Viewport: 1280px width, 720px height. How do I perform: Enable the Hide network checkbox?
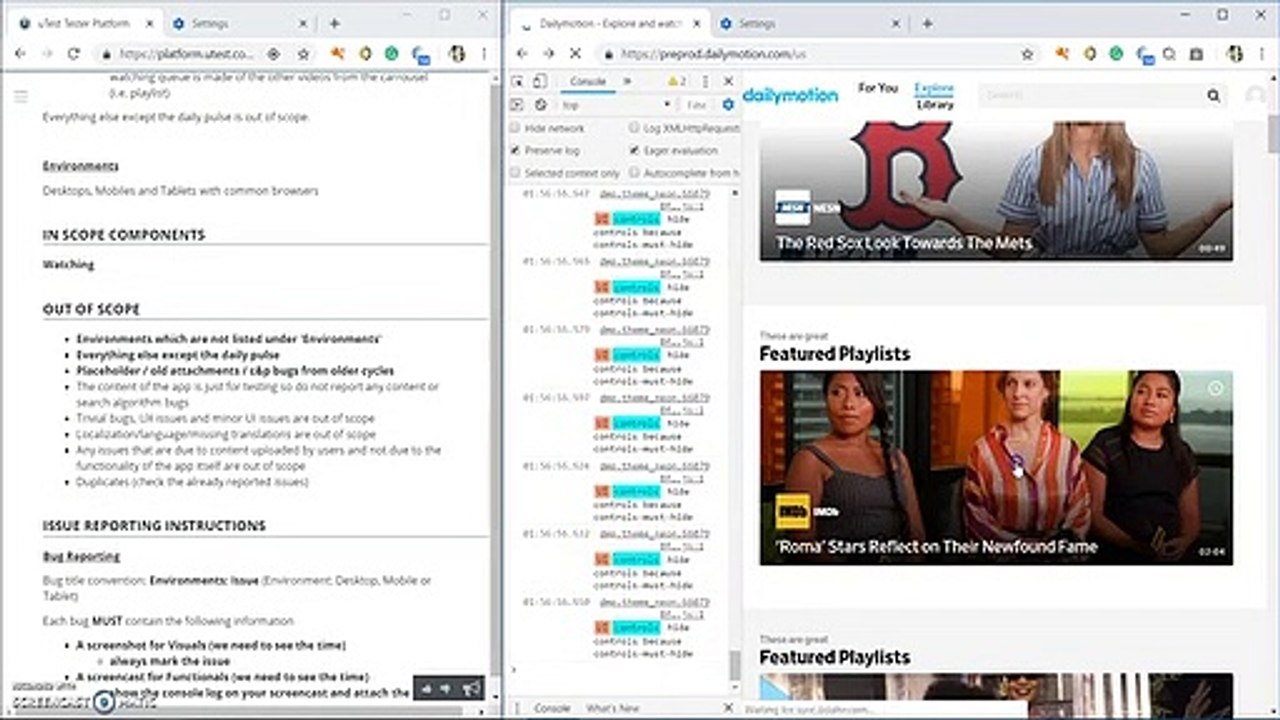click(x=516, y=128)
